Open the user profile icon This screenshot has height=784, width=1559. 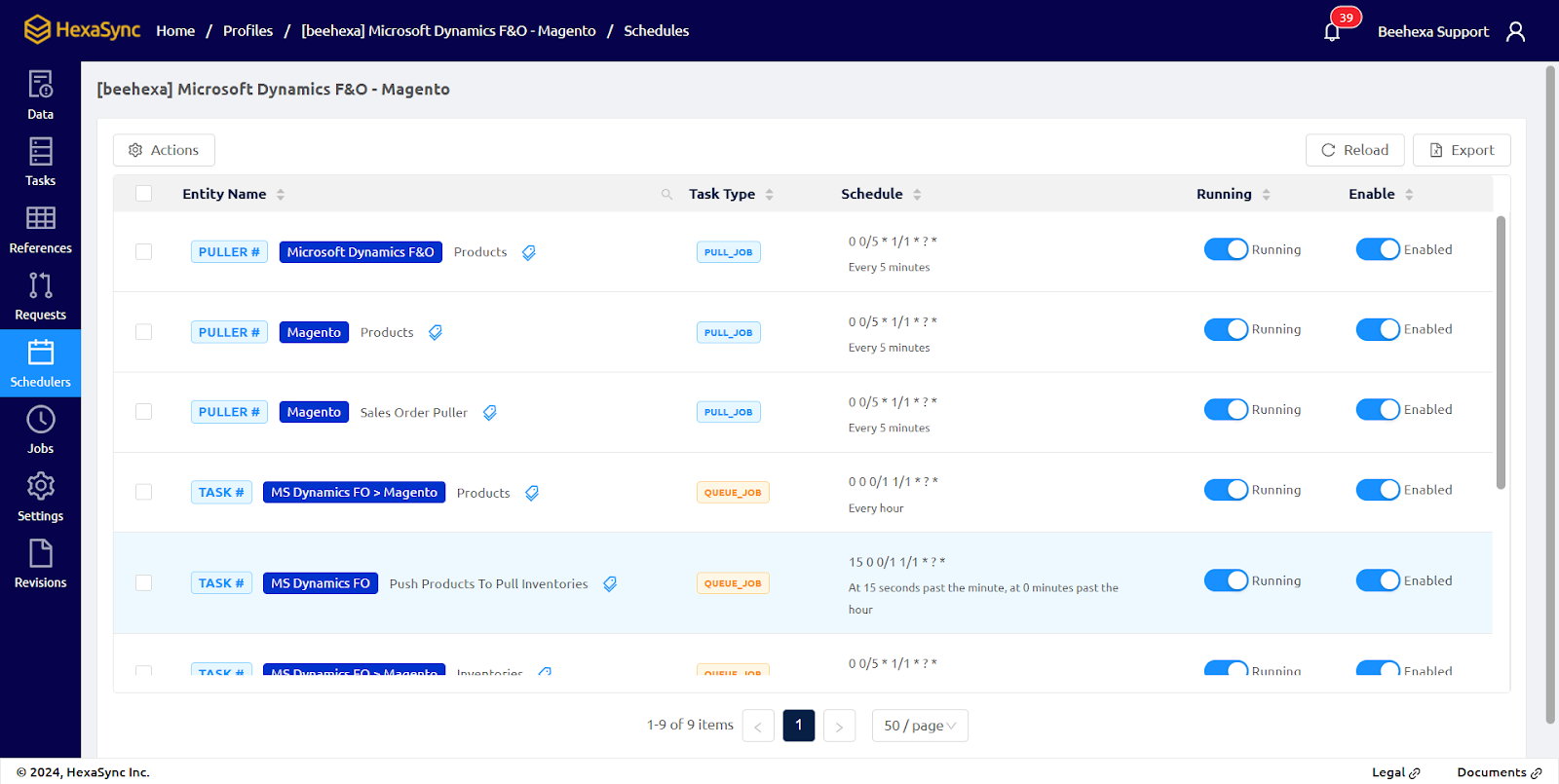[x=1515, y=31]
